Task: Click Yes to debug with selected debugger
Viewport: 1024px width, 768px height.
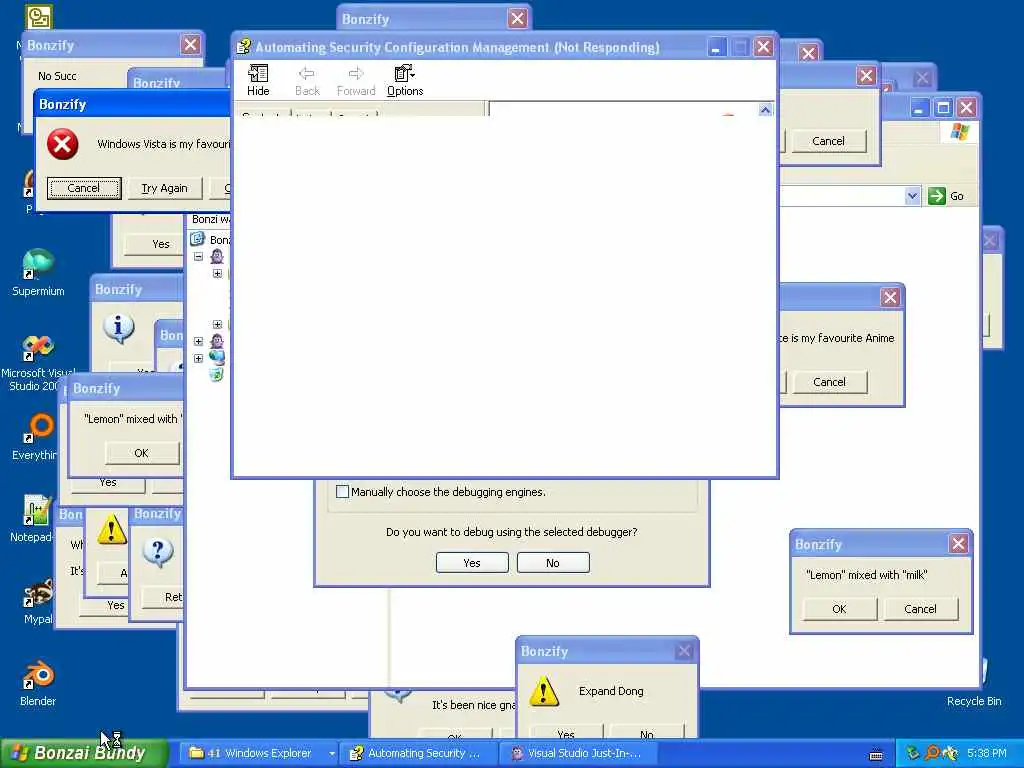Action: coord(472,563)
